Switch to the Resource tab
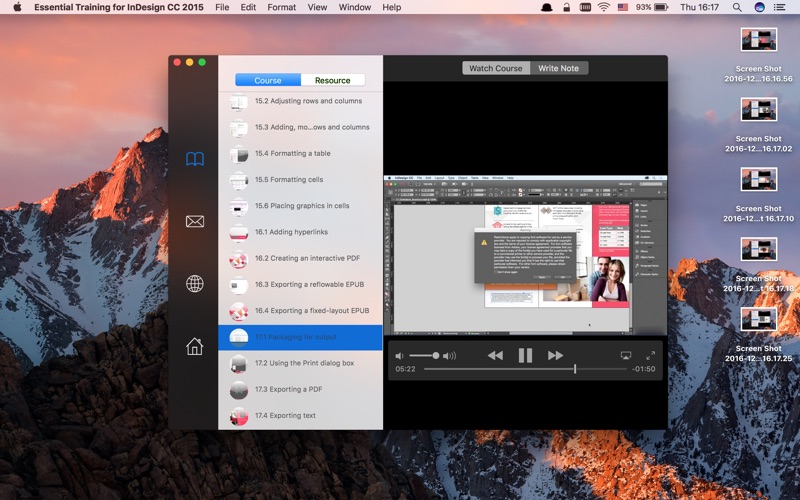The image size is (800, 500). [333, 80]
